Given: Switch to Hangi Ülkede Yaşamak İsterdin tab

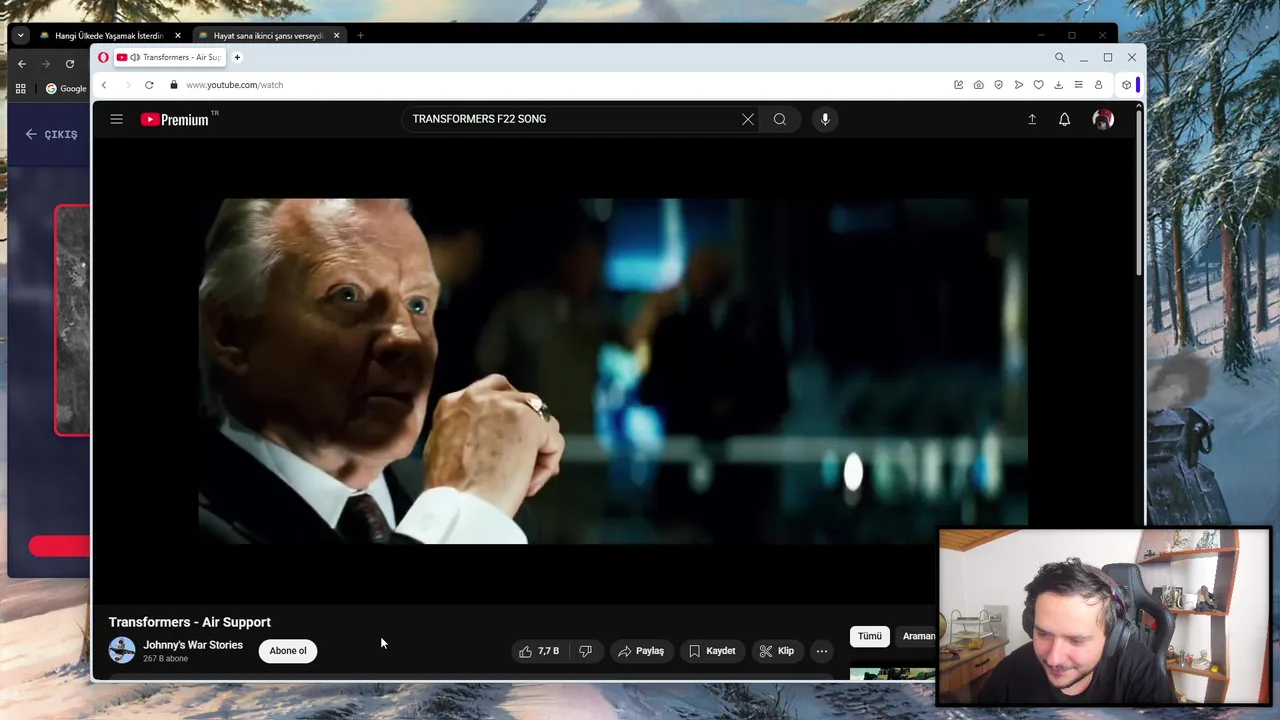Looking at the screenshot, I should tap(107, 36).
